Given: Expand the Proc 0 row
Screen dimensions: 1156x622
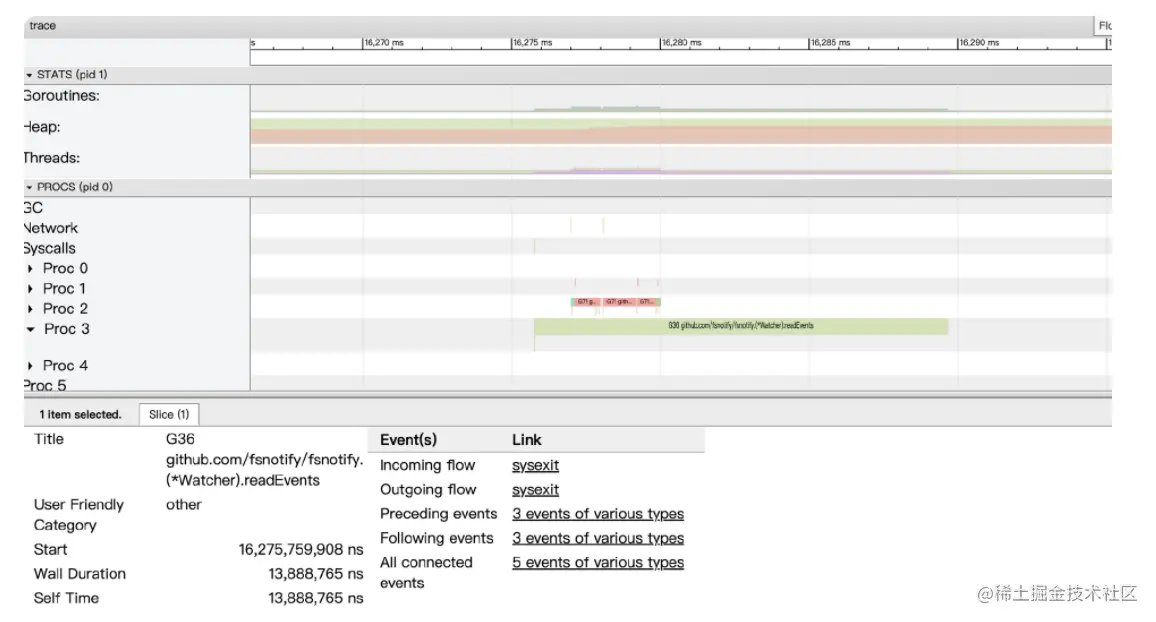Looking at the screenshot, I should click(30, 269).
